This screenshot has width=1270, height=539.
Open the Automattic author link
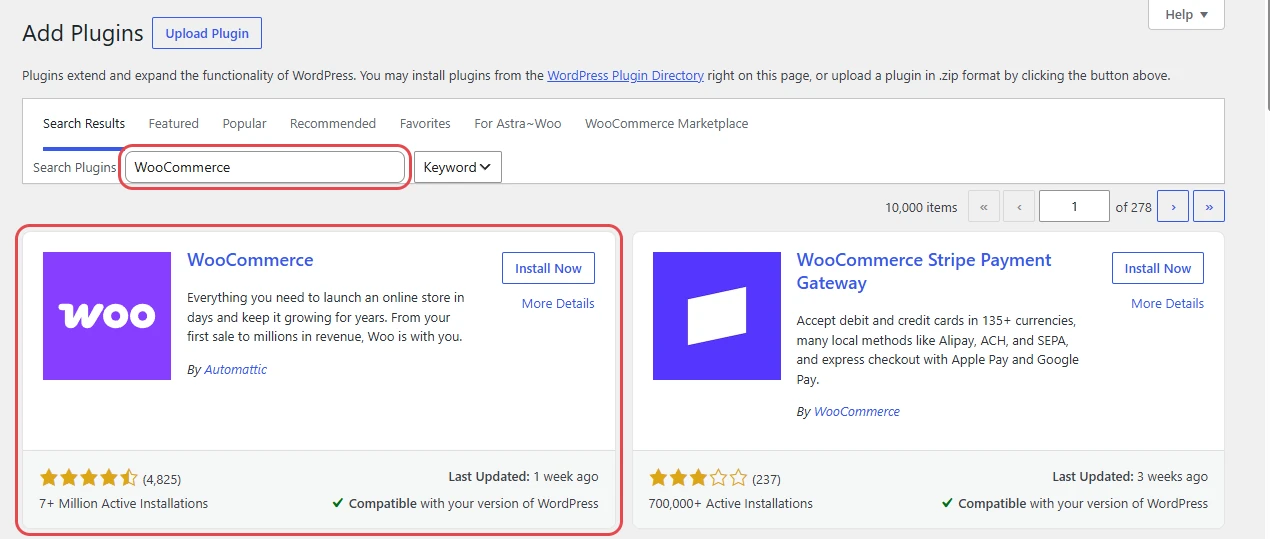click(x=236, y=370)
